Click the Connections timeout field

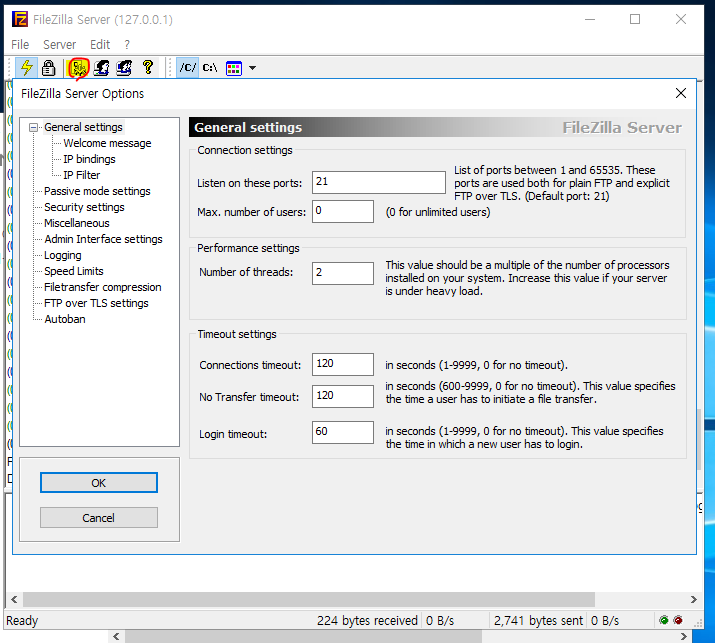point(343,364)
